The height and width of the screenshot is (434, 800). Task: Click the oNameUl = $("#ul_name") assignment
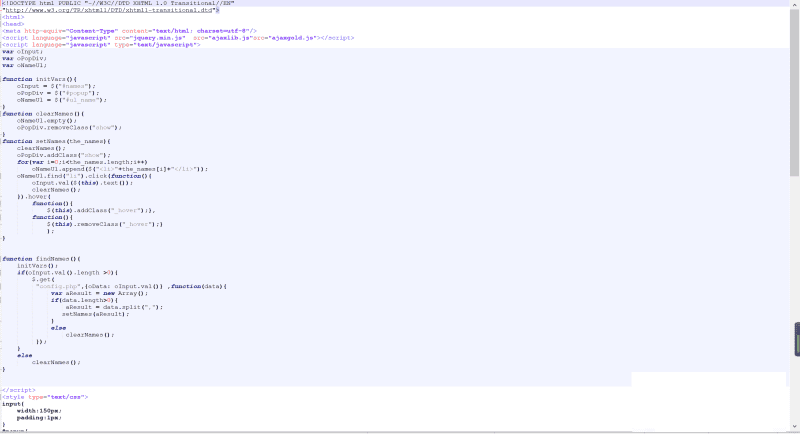[62, 100]
